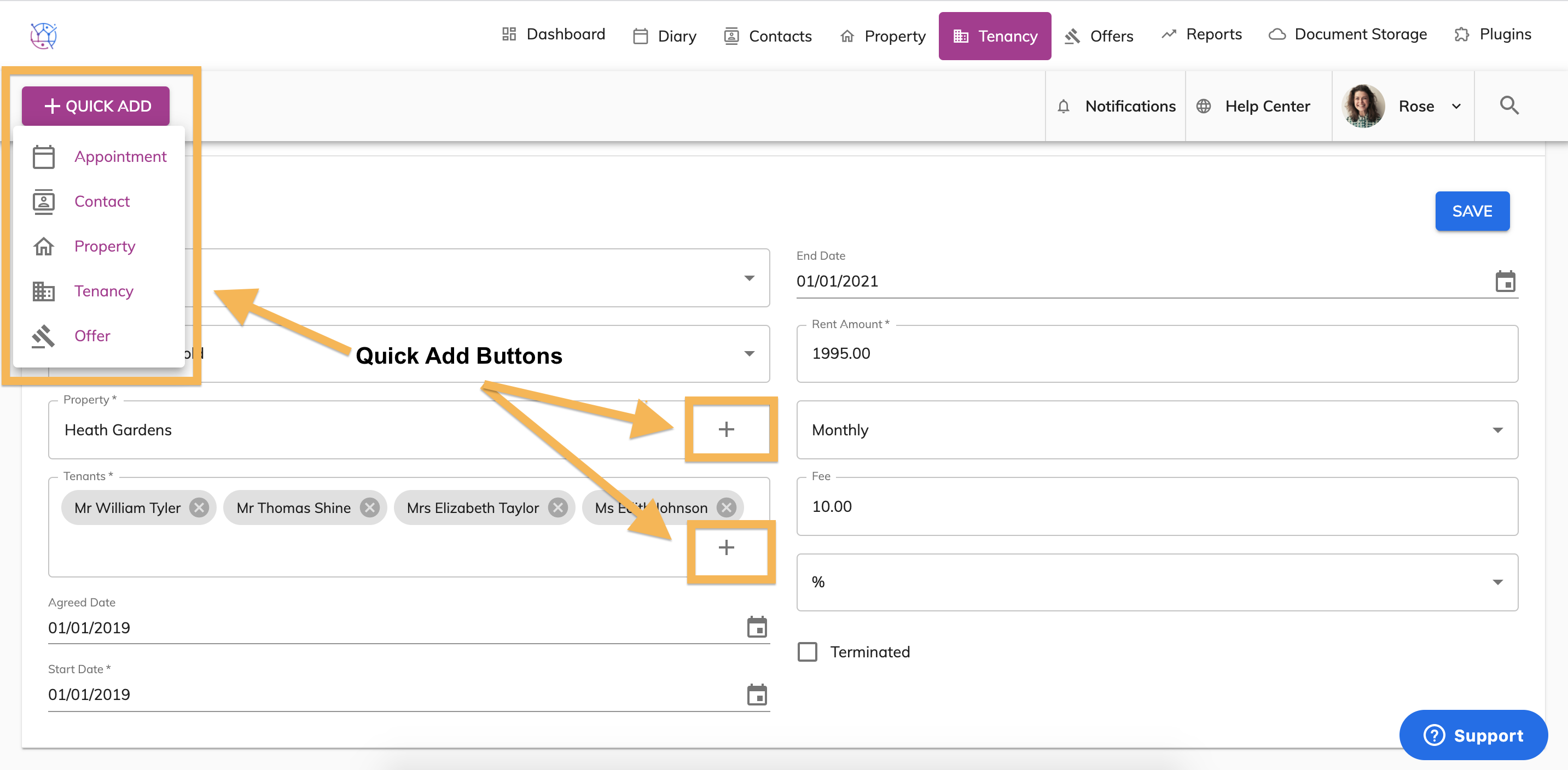Select the Offers gavel icon
The image size is (1568, 770).
pyautogui.click(x=1072, y=36)
